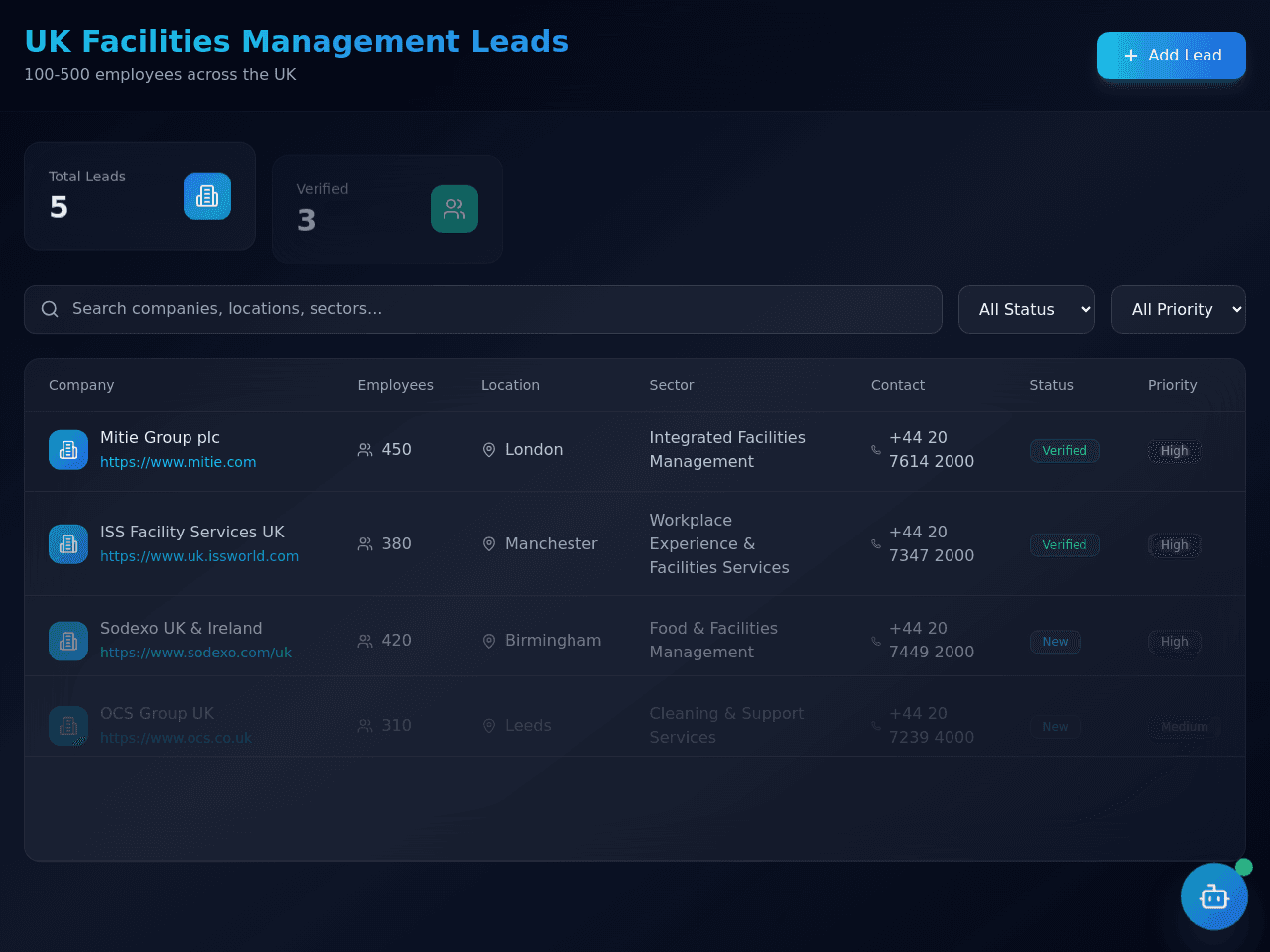
Task: Click employees icon beside 380
Action: 365,544
